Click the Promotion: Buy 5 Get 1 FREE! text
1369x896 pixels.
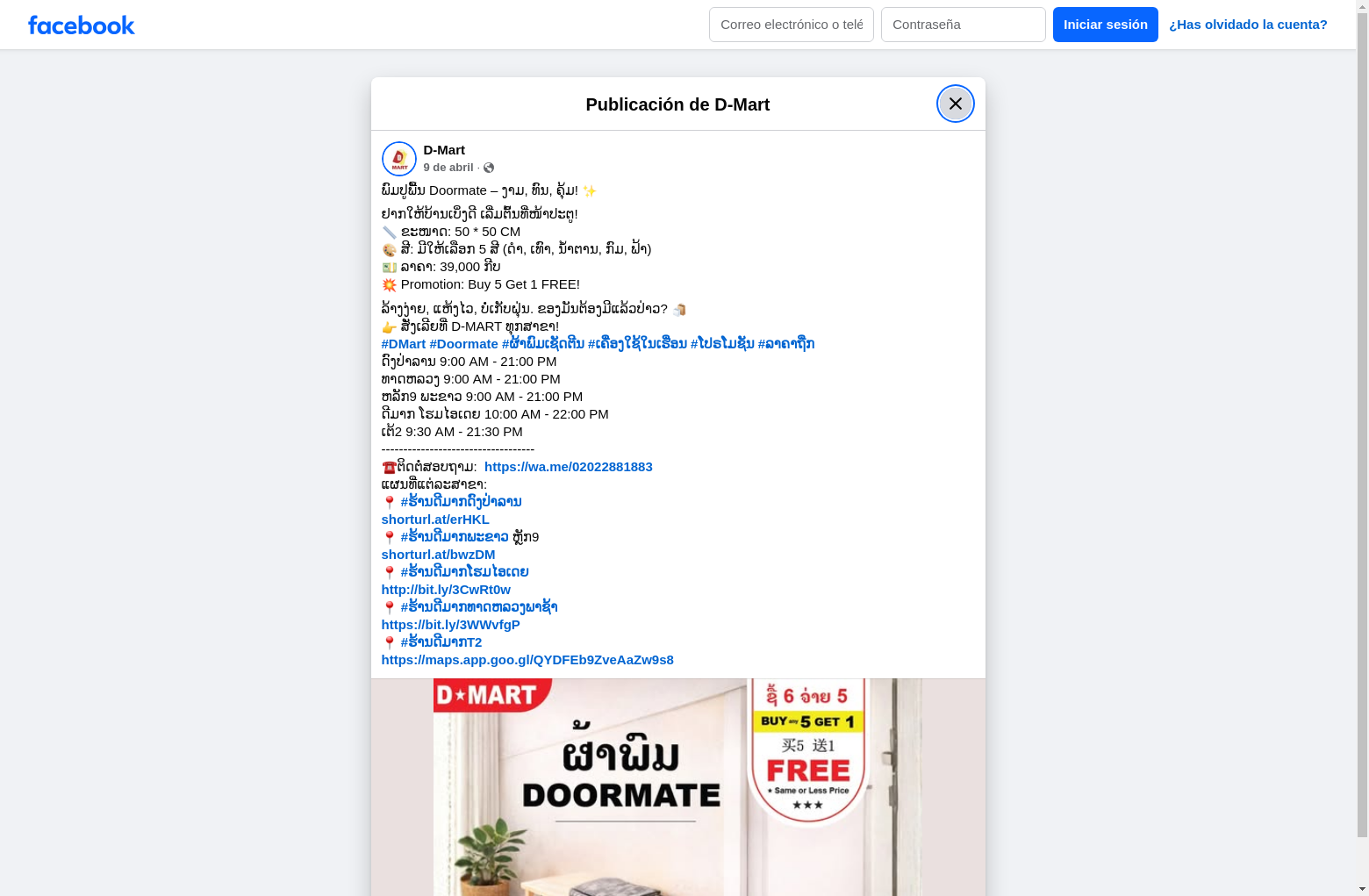[491, 284]
